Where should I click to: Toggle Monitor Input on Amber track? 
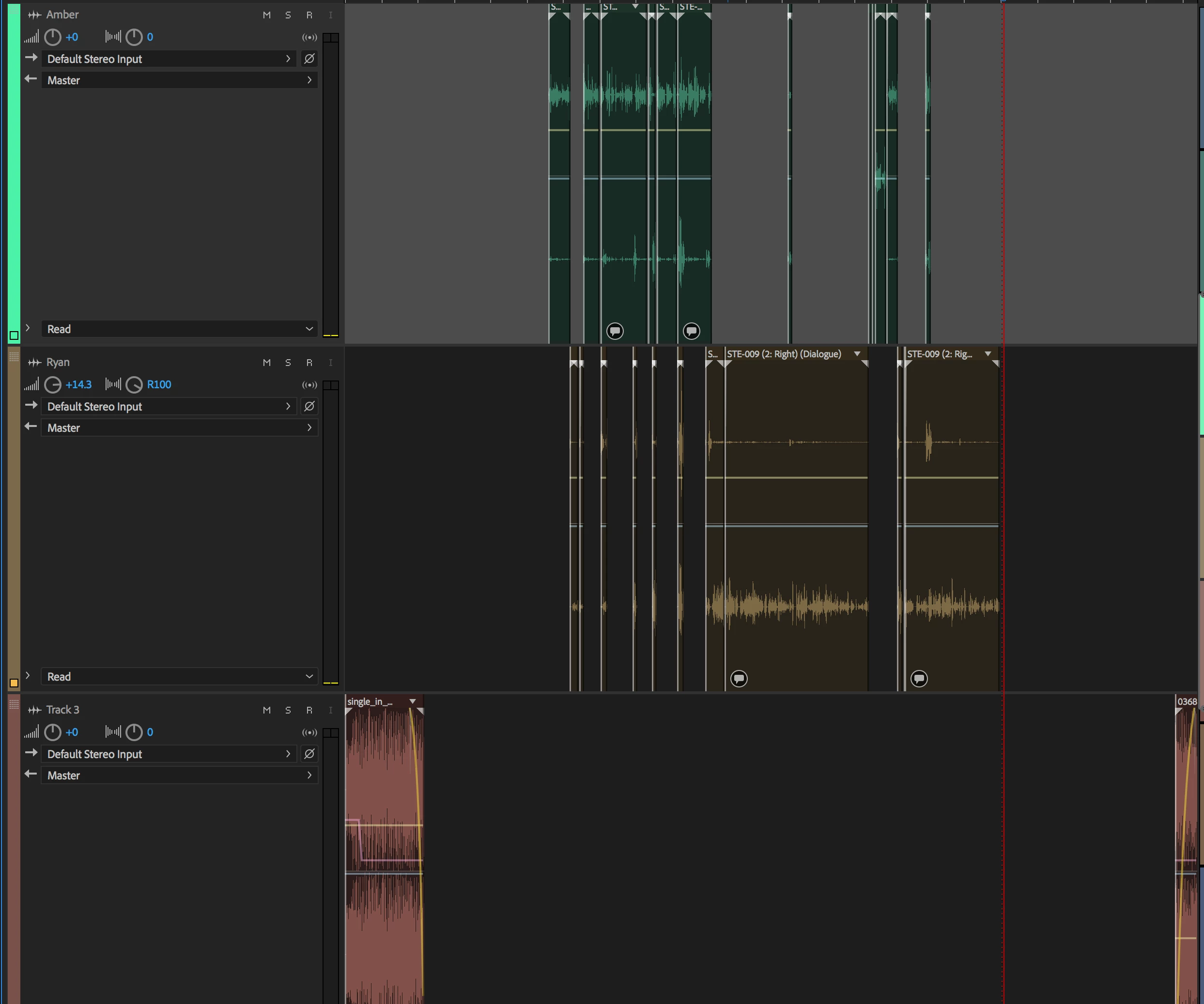tap(330, 15)
